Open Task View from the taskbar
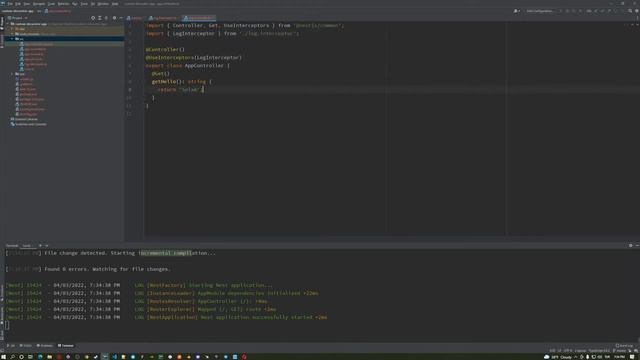 click(x=30, y=357)
